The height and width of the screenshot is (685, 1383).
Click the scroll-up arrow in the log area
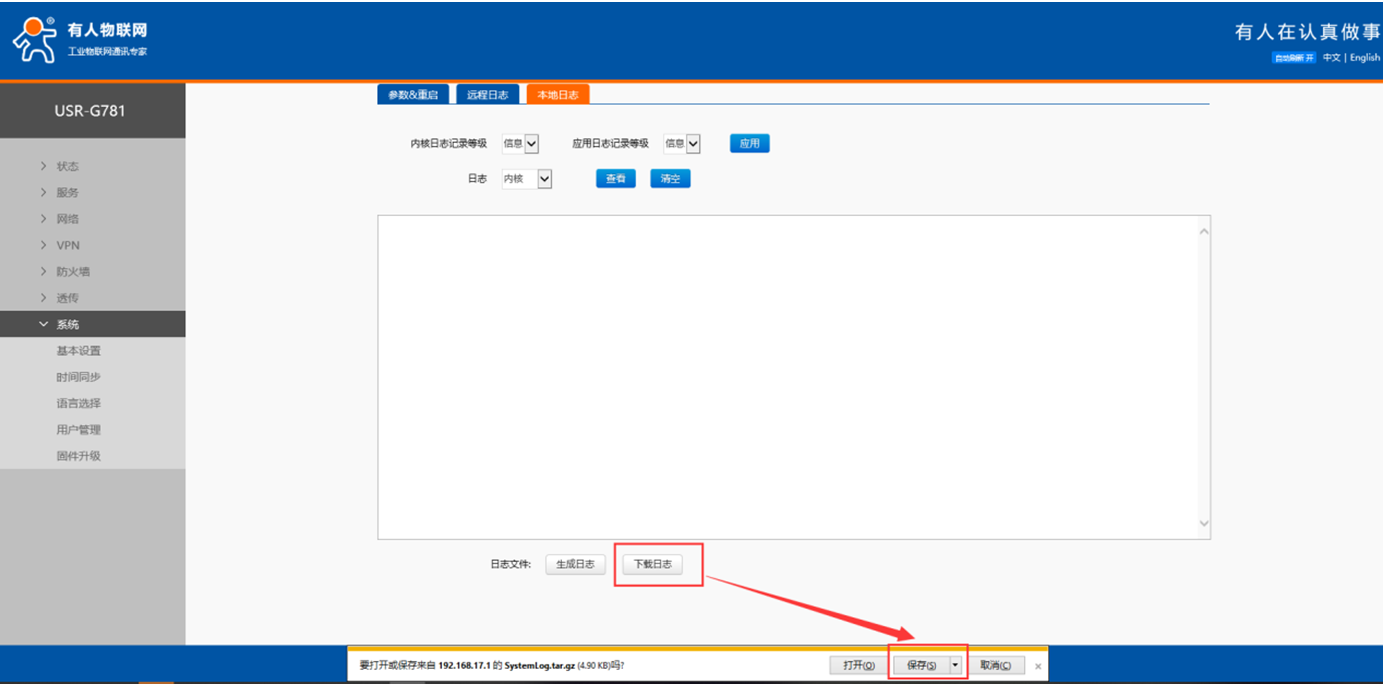click(1203, 232)
